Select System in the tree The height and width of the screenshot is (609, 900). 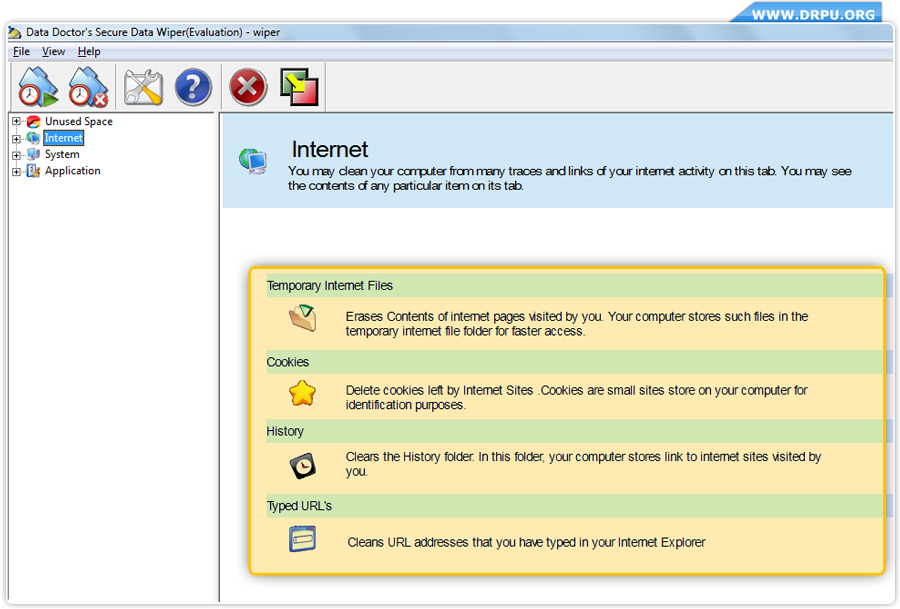[x=62, y=154]
